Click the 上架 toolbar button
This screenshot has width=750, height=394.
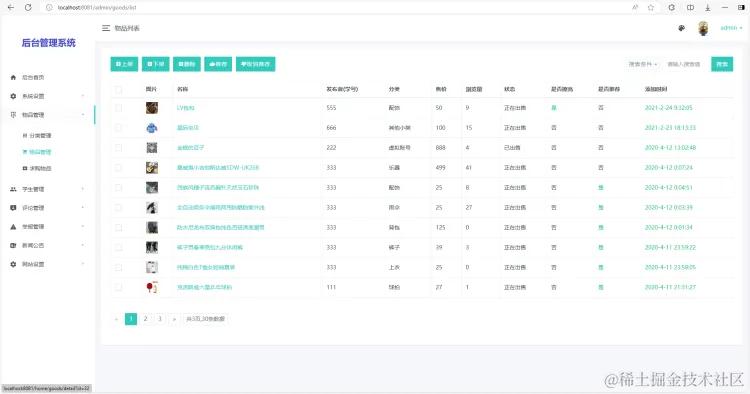click(x=124, y=64)
